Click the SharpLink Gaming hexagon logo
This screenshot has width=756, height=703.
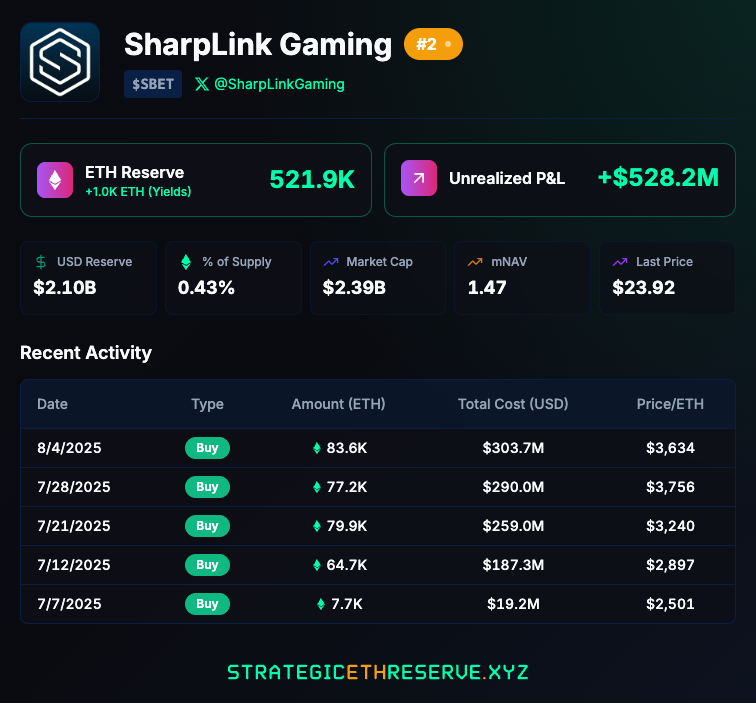coord(60,62)
